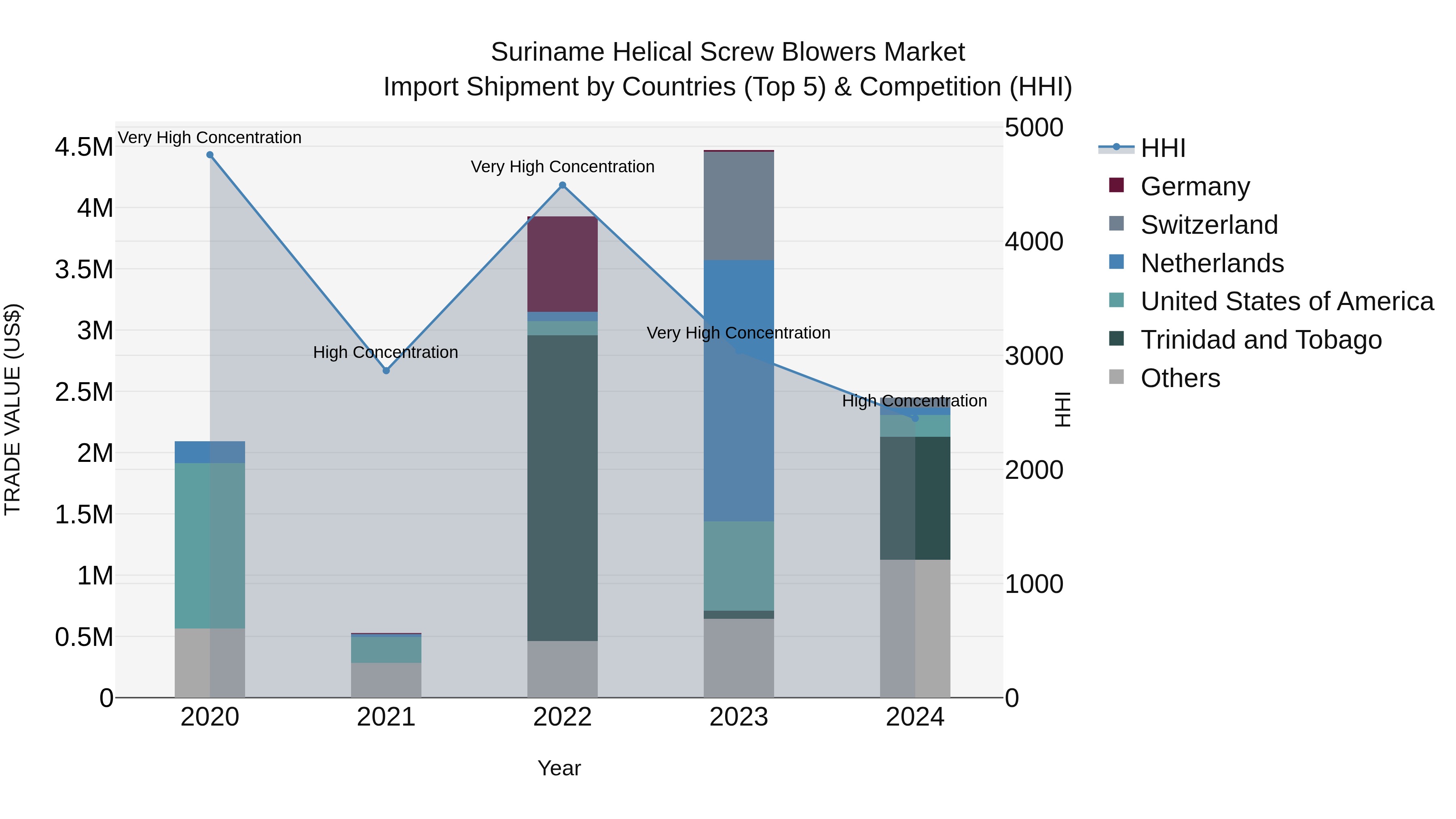Click the 2020 Others bar segment
Image resolution: width=1456 pixels, height=819 pixels.
tap(210, 663)
